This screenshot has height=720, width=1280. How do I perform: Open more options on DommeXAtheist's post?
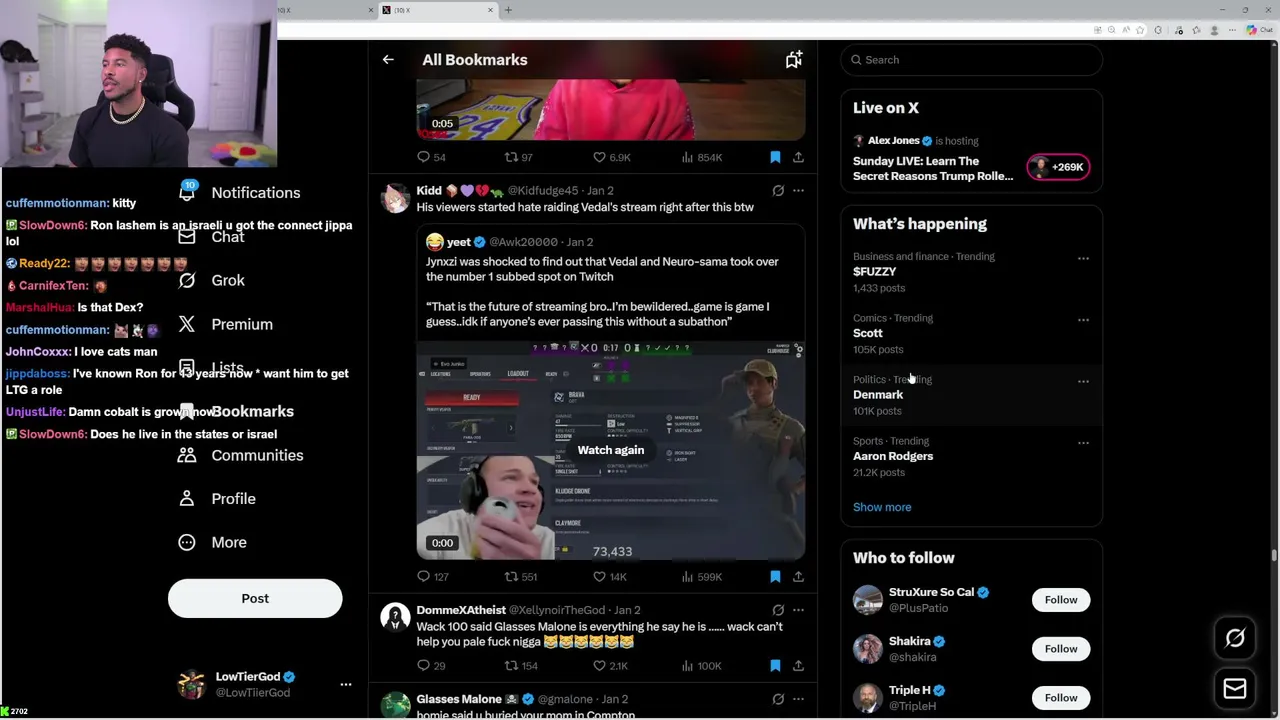(798, 610)
